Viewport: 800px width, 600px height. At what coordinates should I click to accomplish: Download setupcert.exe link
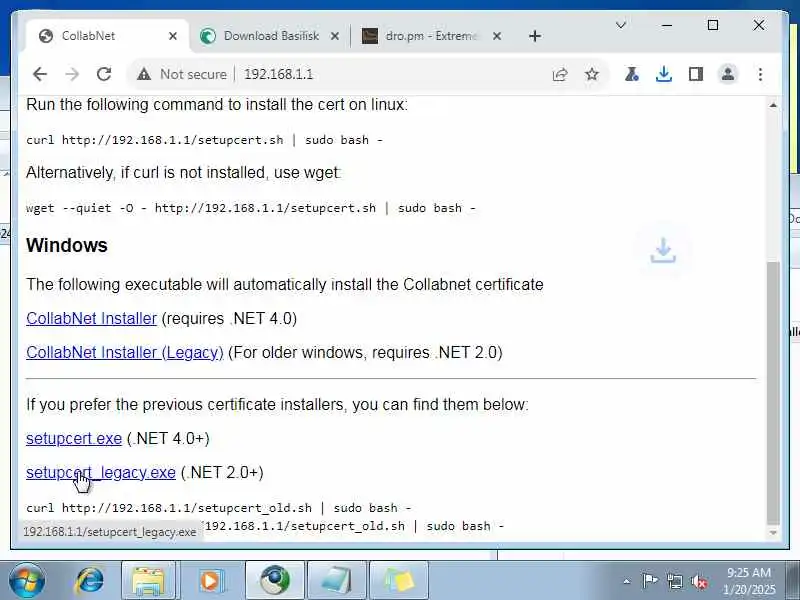pyautogui.click(x=74, y=439)
